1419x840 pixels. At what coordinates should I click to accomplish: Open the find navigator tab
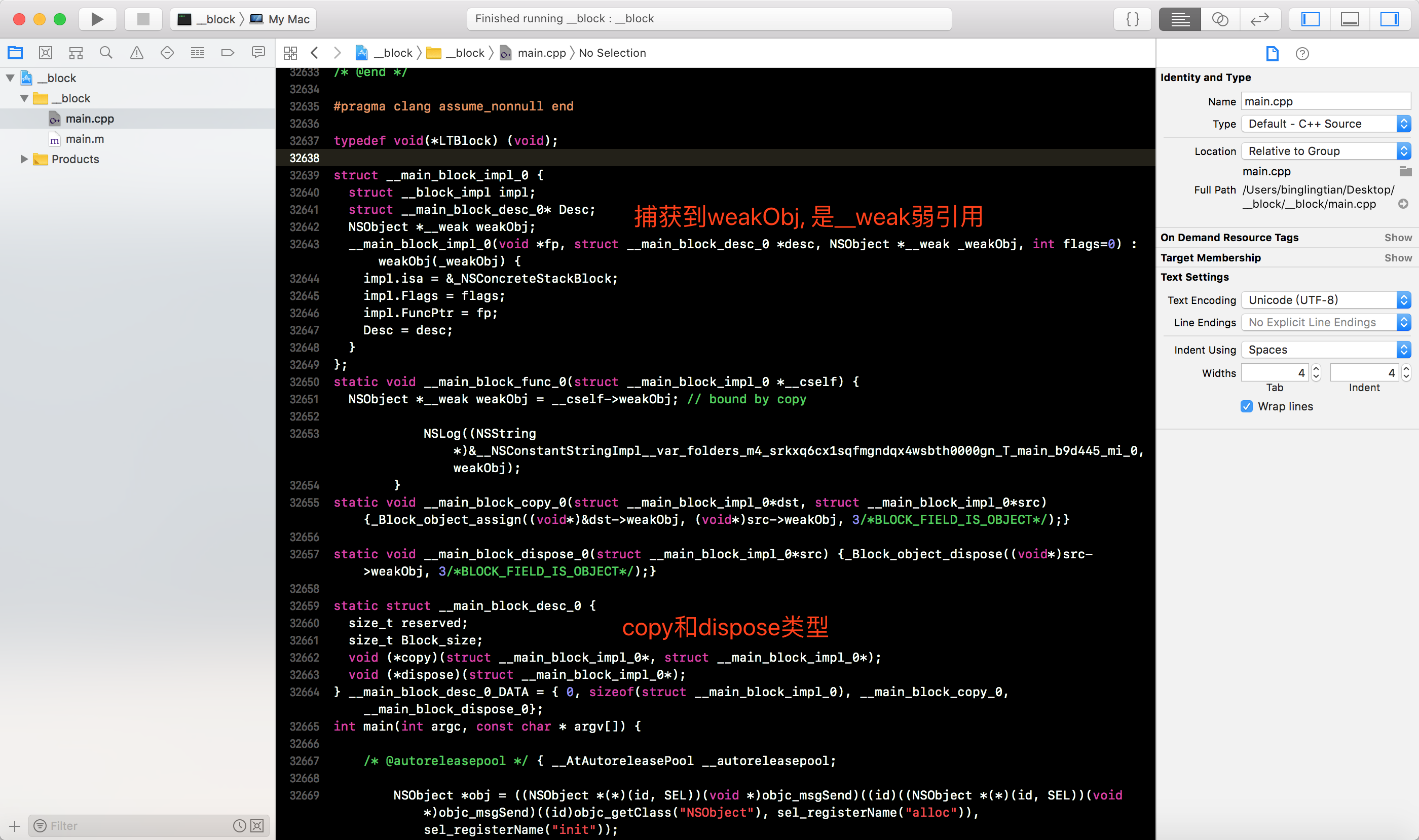pos(106,53)
